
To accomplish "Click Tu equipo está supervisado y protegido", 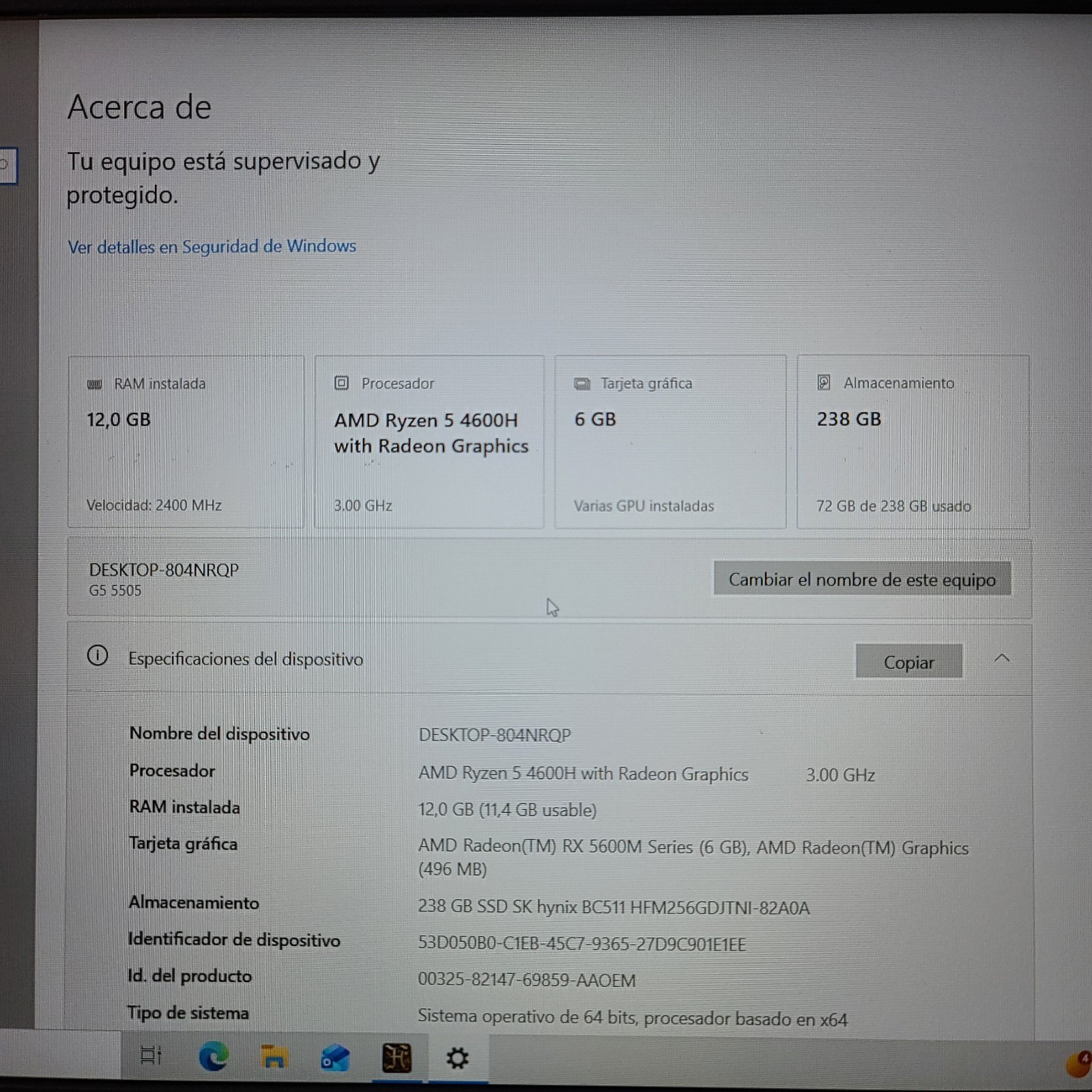I will click(x=223, y=177).
